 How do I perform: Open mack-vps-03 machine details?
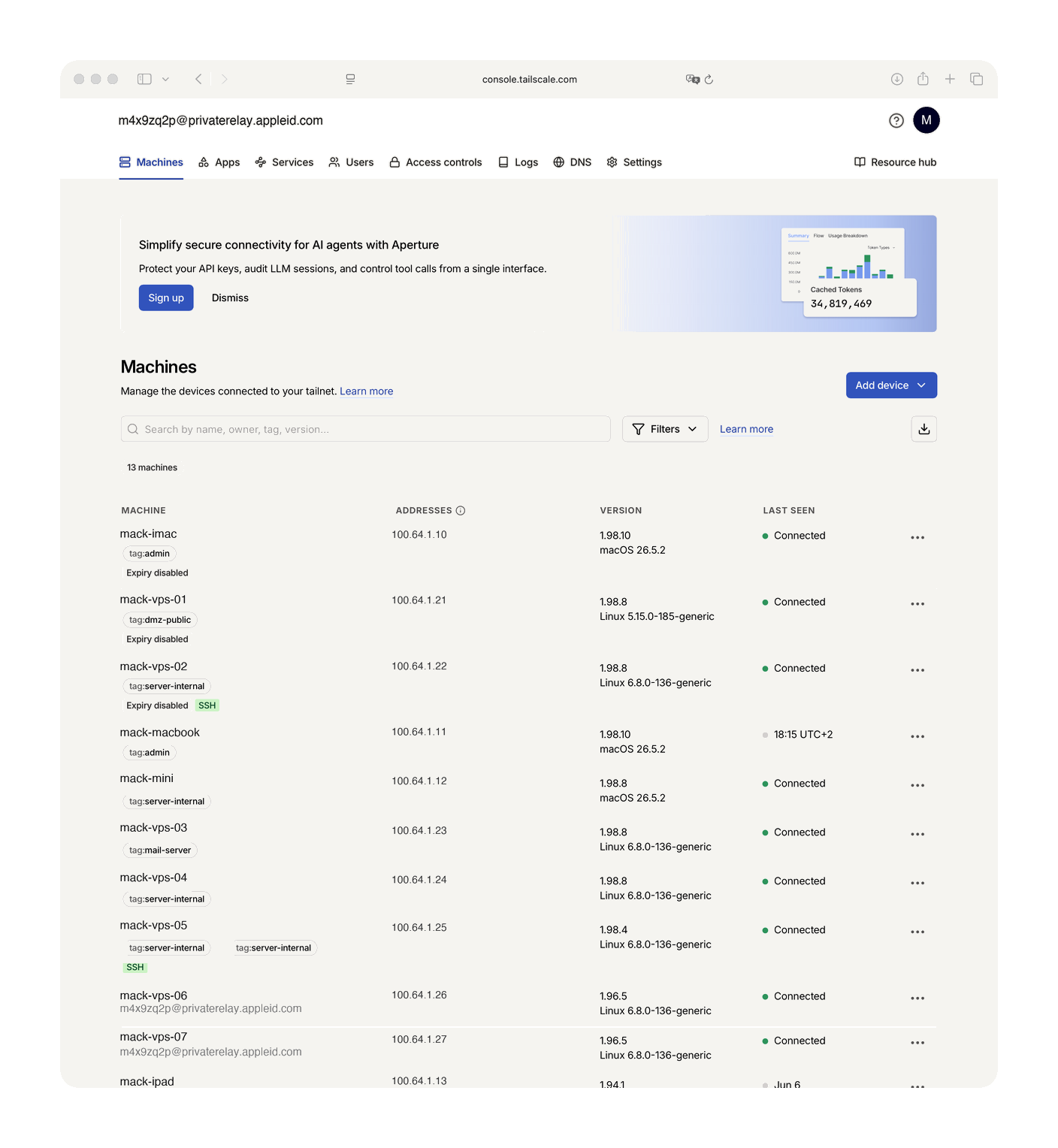click(x=154, y=828)
